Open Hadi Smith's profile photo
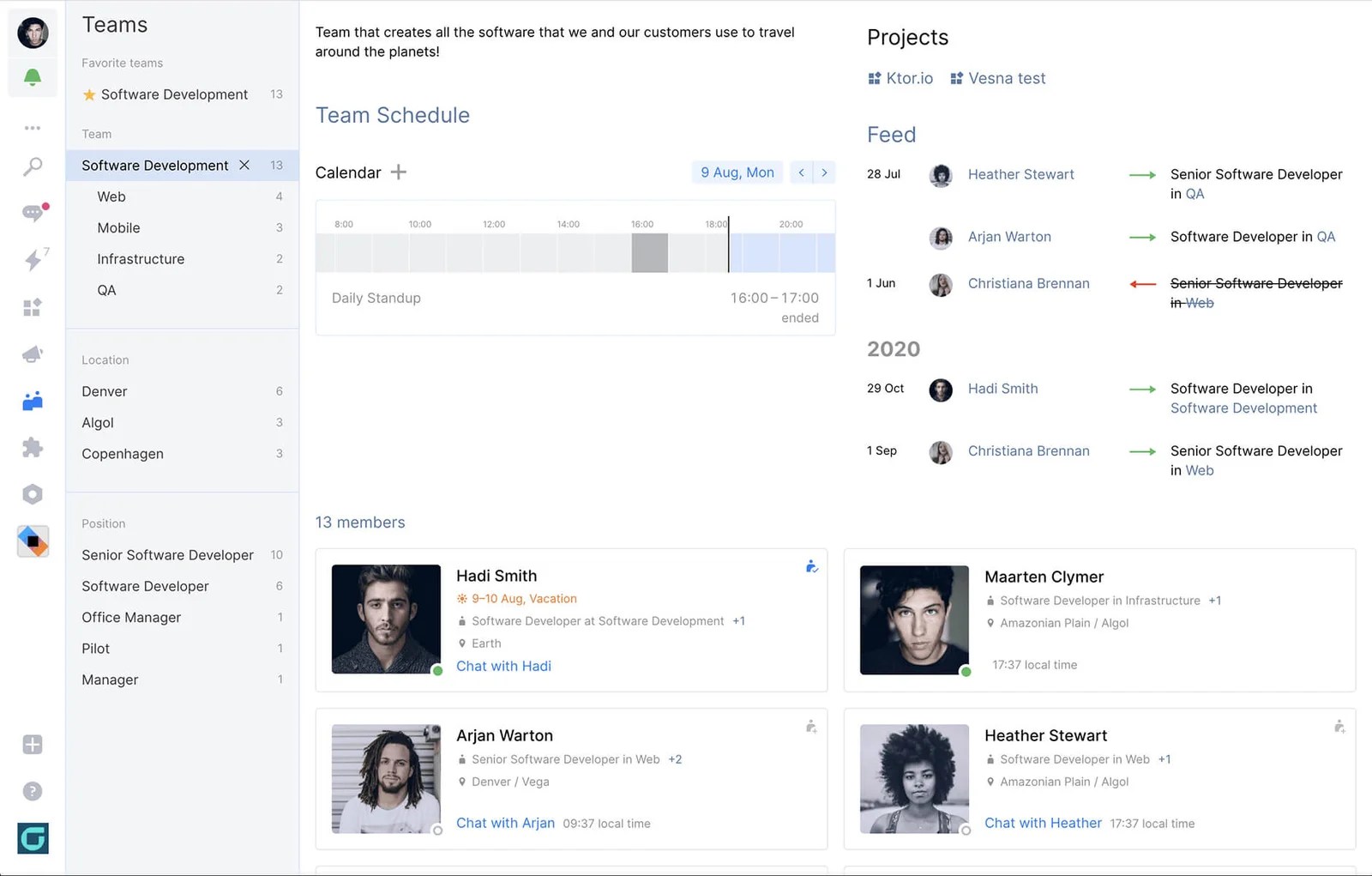The width and height of the screenshot is (1372, 876). tap(386, 619)
